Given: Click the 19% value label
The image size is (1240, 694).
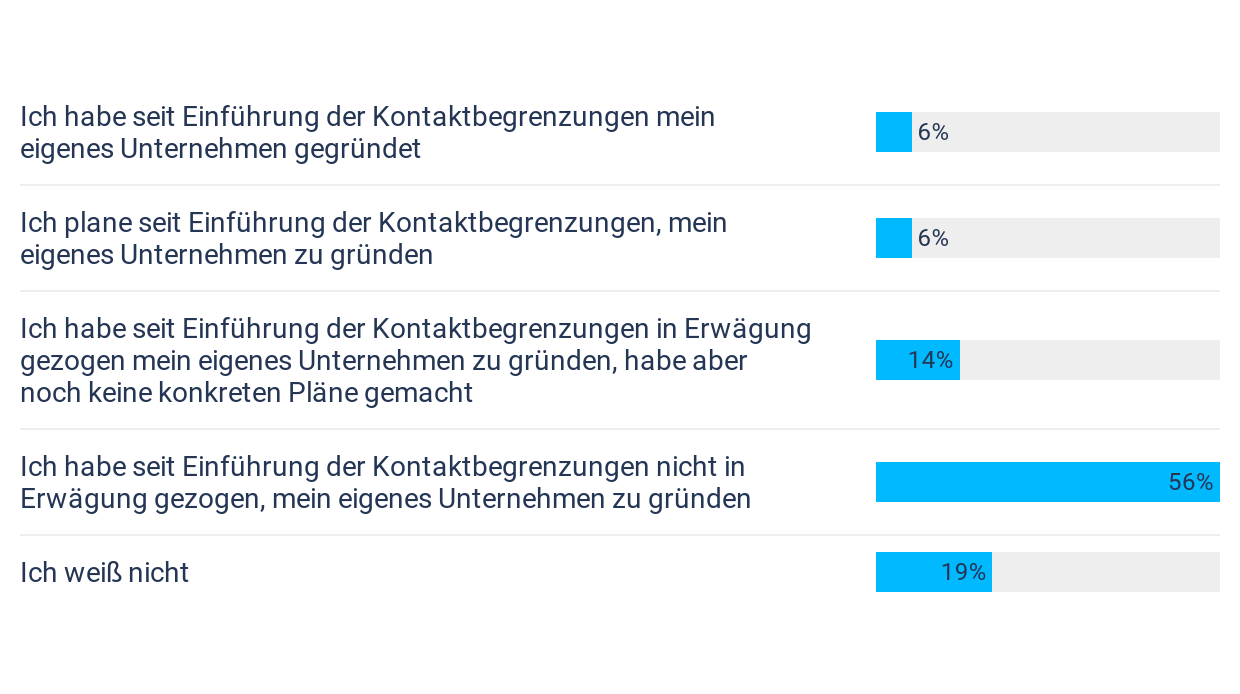Looking at the screenshot, I should pos(963,572).
